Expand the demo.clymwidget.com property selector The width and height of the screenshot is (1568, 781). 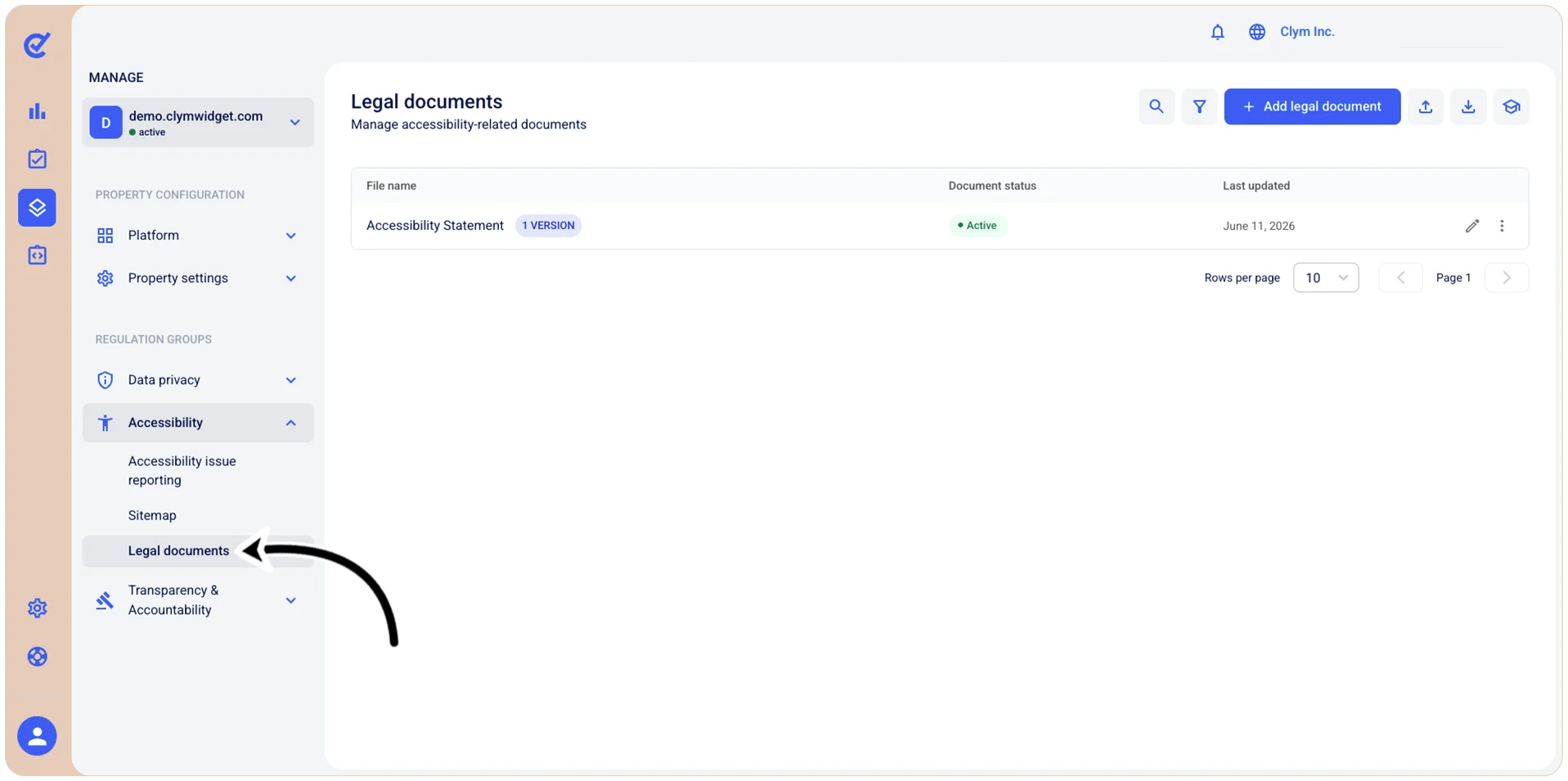[198, 123]
